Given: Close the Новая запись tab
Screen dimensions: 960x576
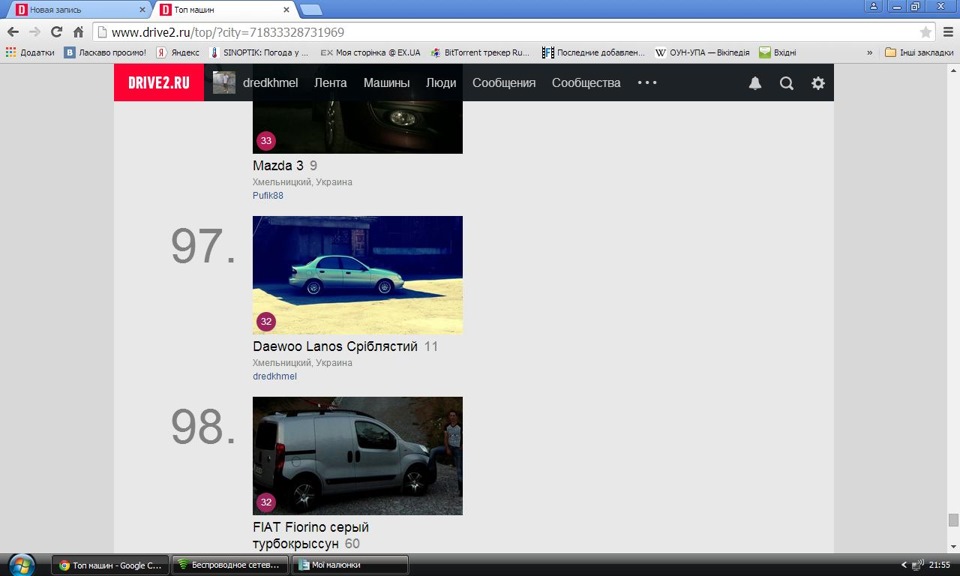Looking at the screenshot, I should (x=142, y=10).
